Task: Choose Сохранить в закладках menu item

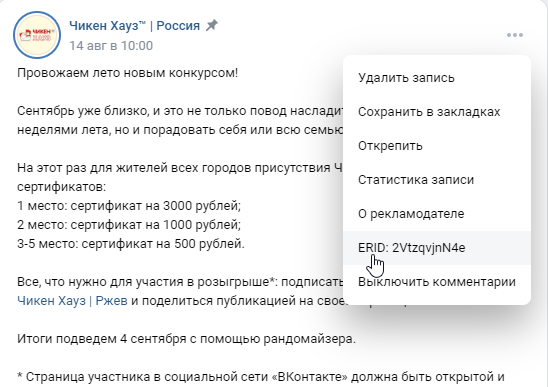Action: click(437, 112)
